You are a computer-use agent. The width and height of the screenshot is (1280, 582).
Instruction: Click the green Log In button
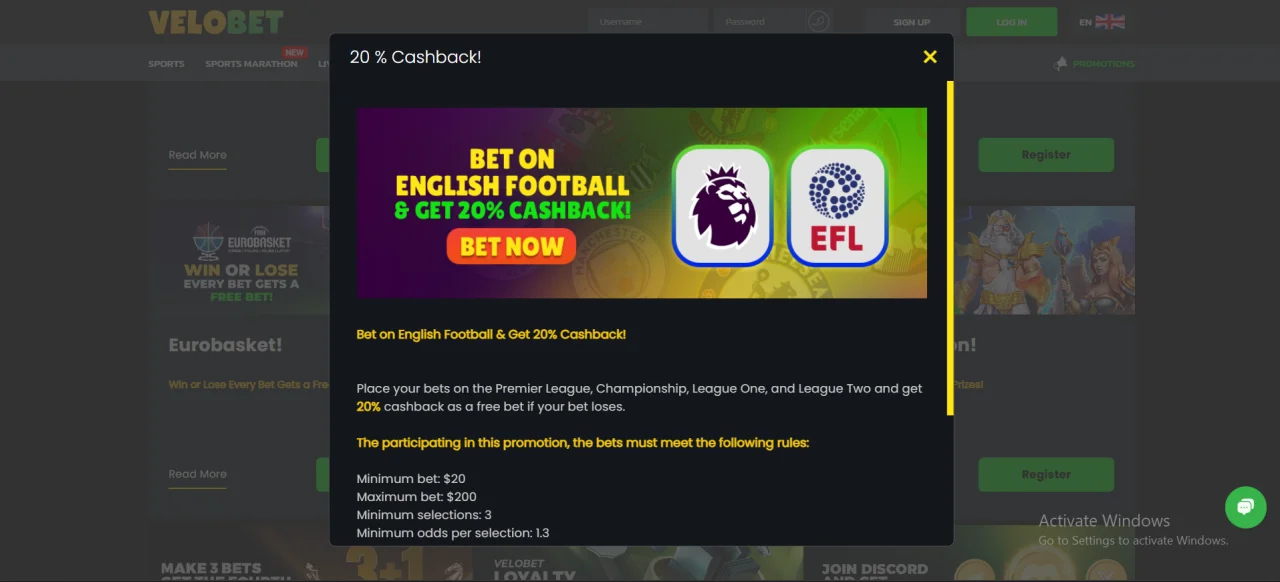pyautogui.click(x=1011, y=22)
